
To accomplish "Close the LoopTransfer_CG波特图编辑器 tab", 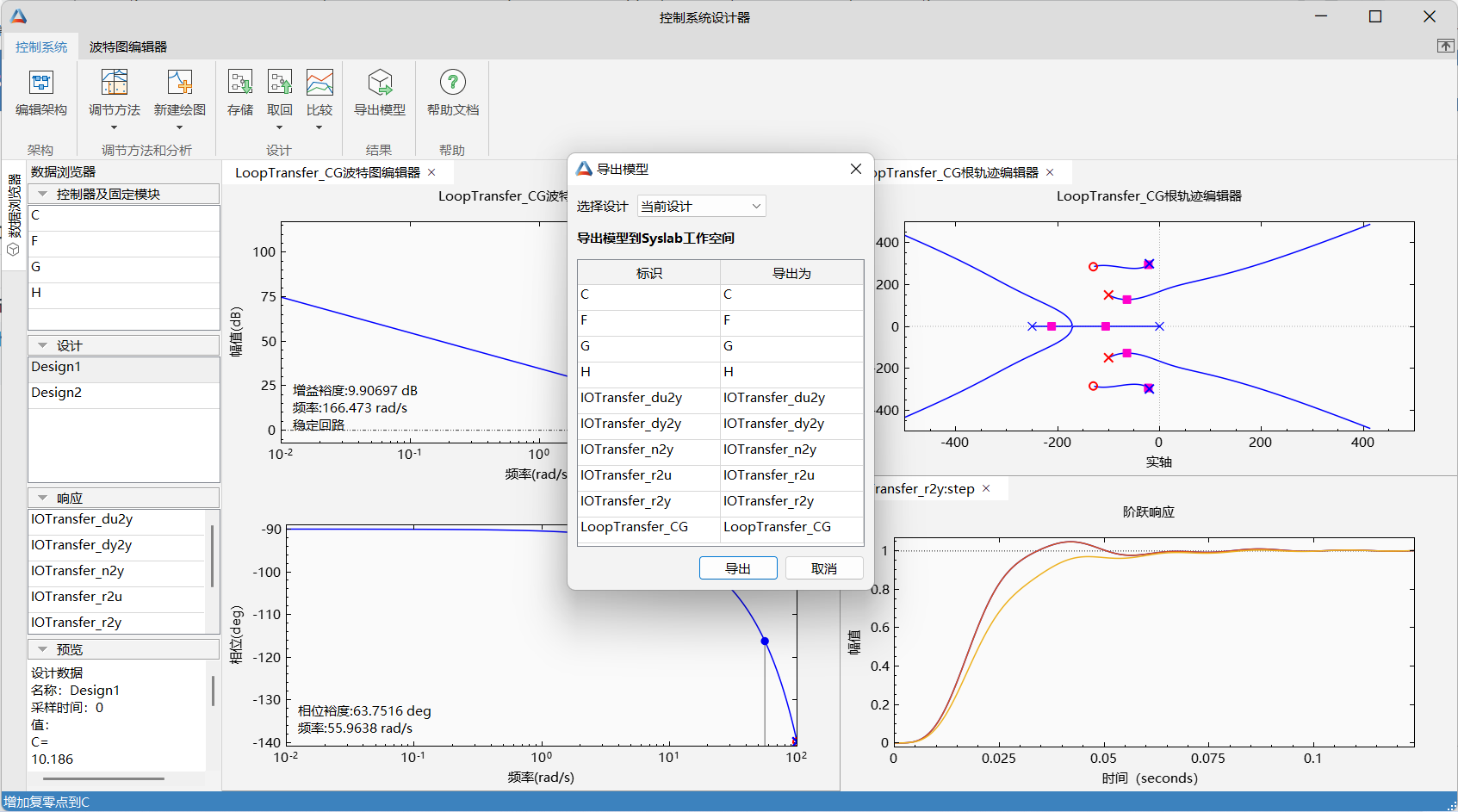I will pyautogui.click(x=432, y=172).
